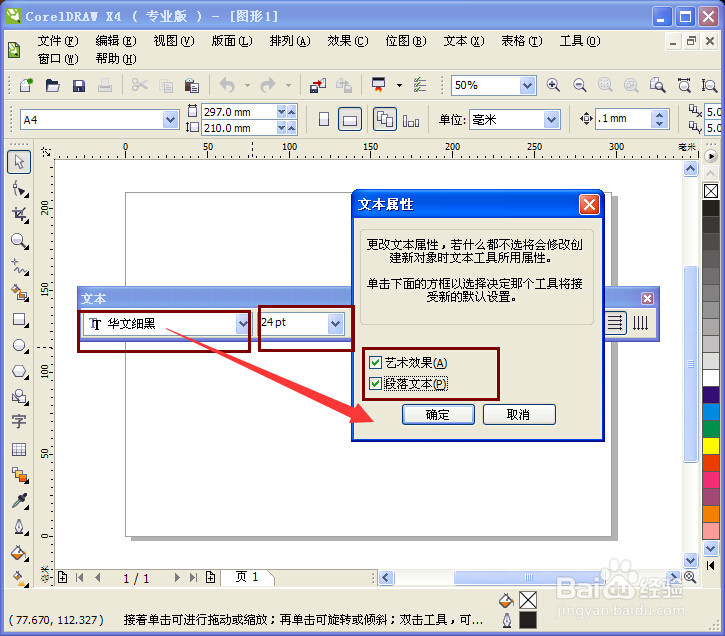Select the 页 1 page tab
Screen dimensions: 725x636
click(x=247, y=577)
